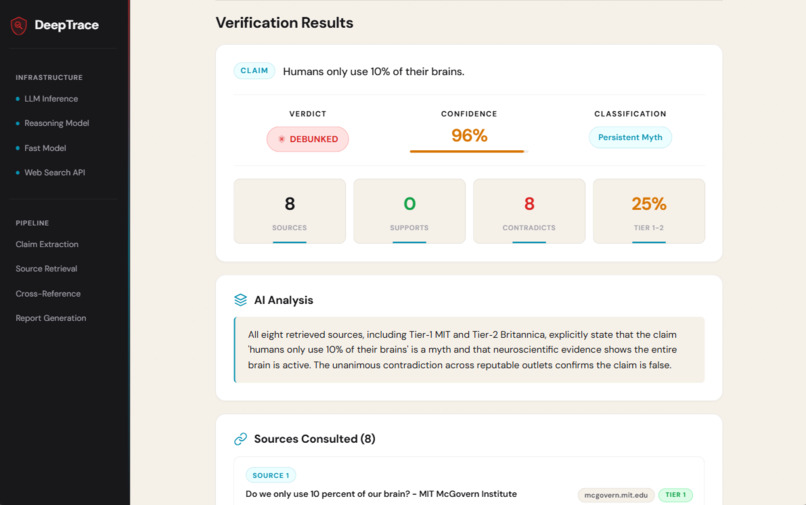Click the AI Analysis heading text
Screen dimensions: 806x505
pyautogui.click(x=283, y=300)
